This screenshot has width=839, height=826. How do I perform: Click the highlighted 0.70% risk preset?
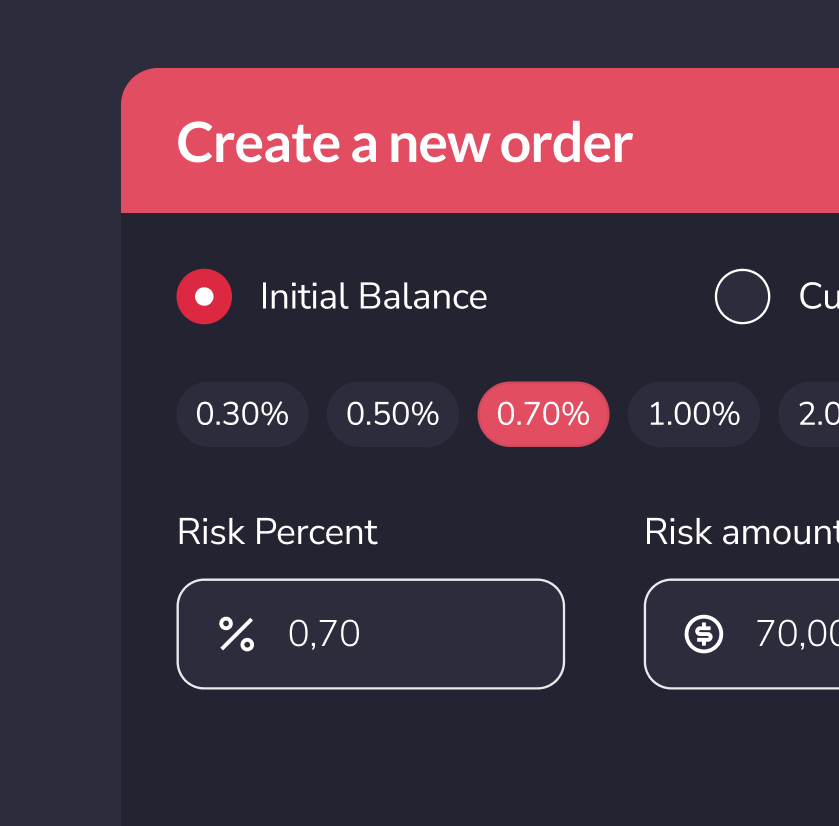click(x=543, y=414)
